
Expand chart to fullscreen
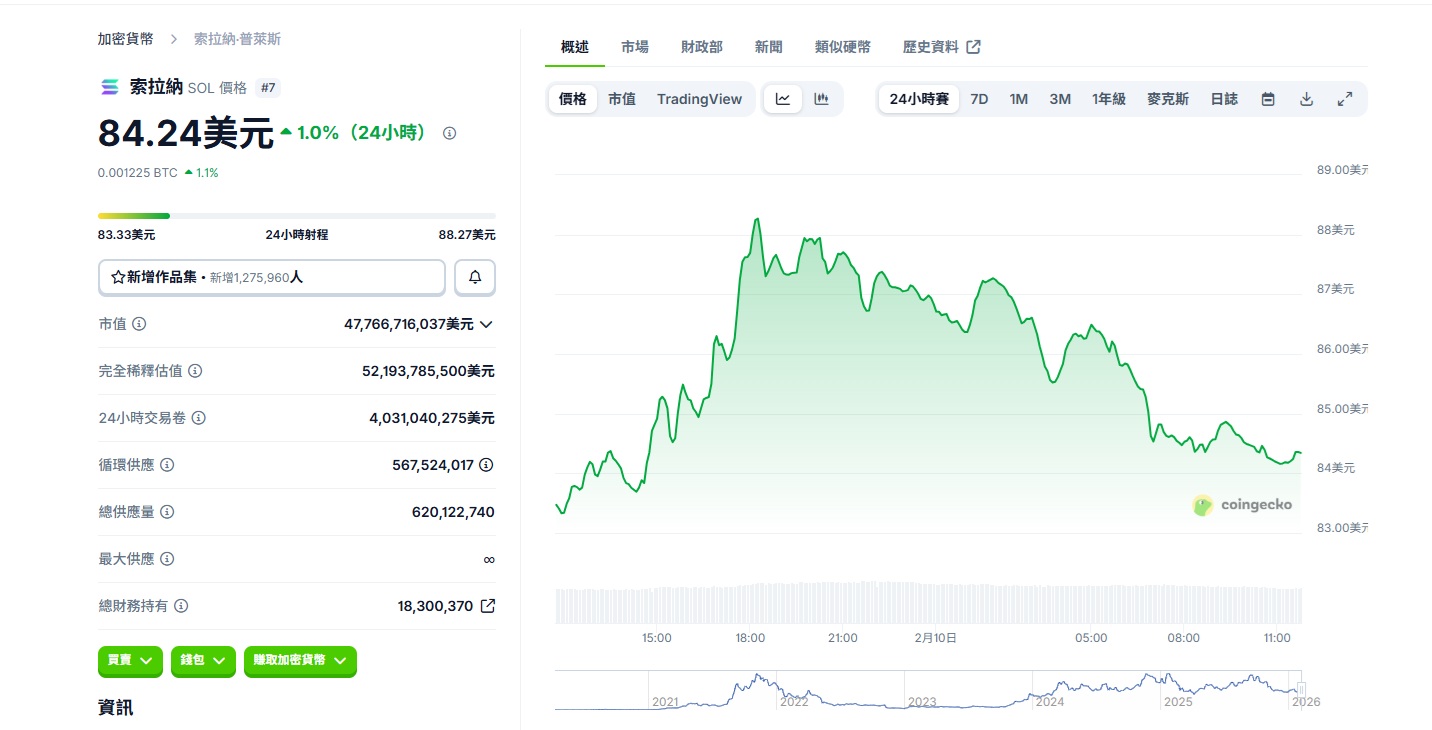1345,99
